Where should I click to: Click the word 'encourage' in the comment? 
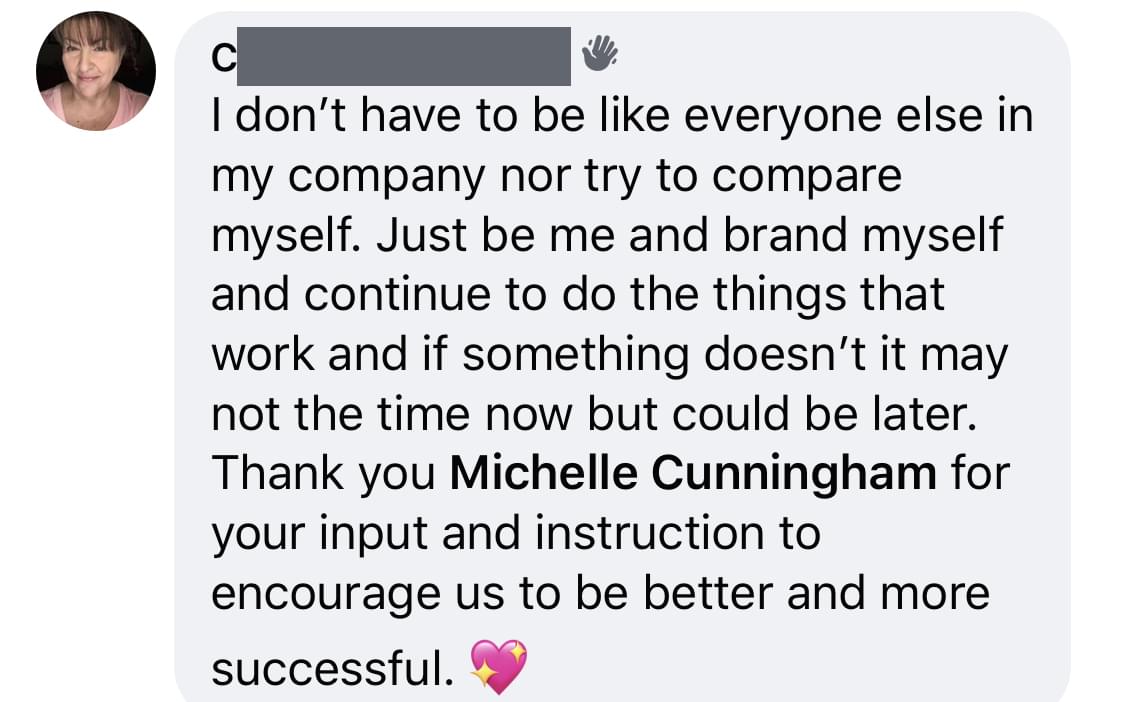(x=326, y=596)
